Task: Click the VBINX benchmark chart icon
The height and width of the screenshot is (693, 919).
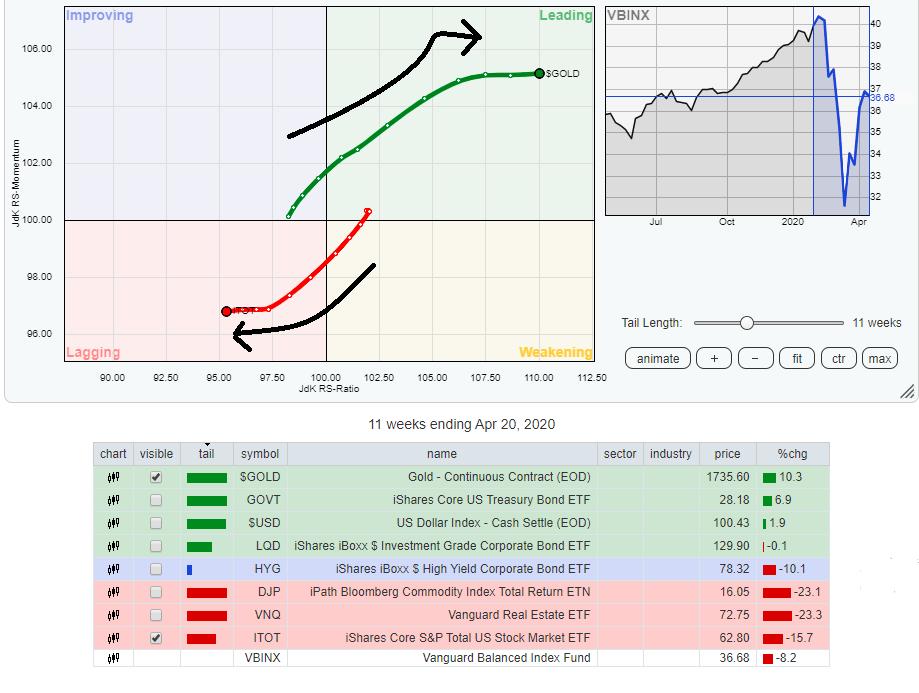Action: pyautogui.click(x=113, y=657)
